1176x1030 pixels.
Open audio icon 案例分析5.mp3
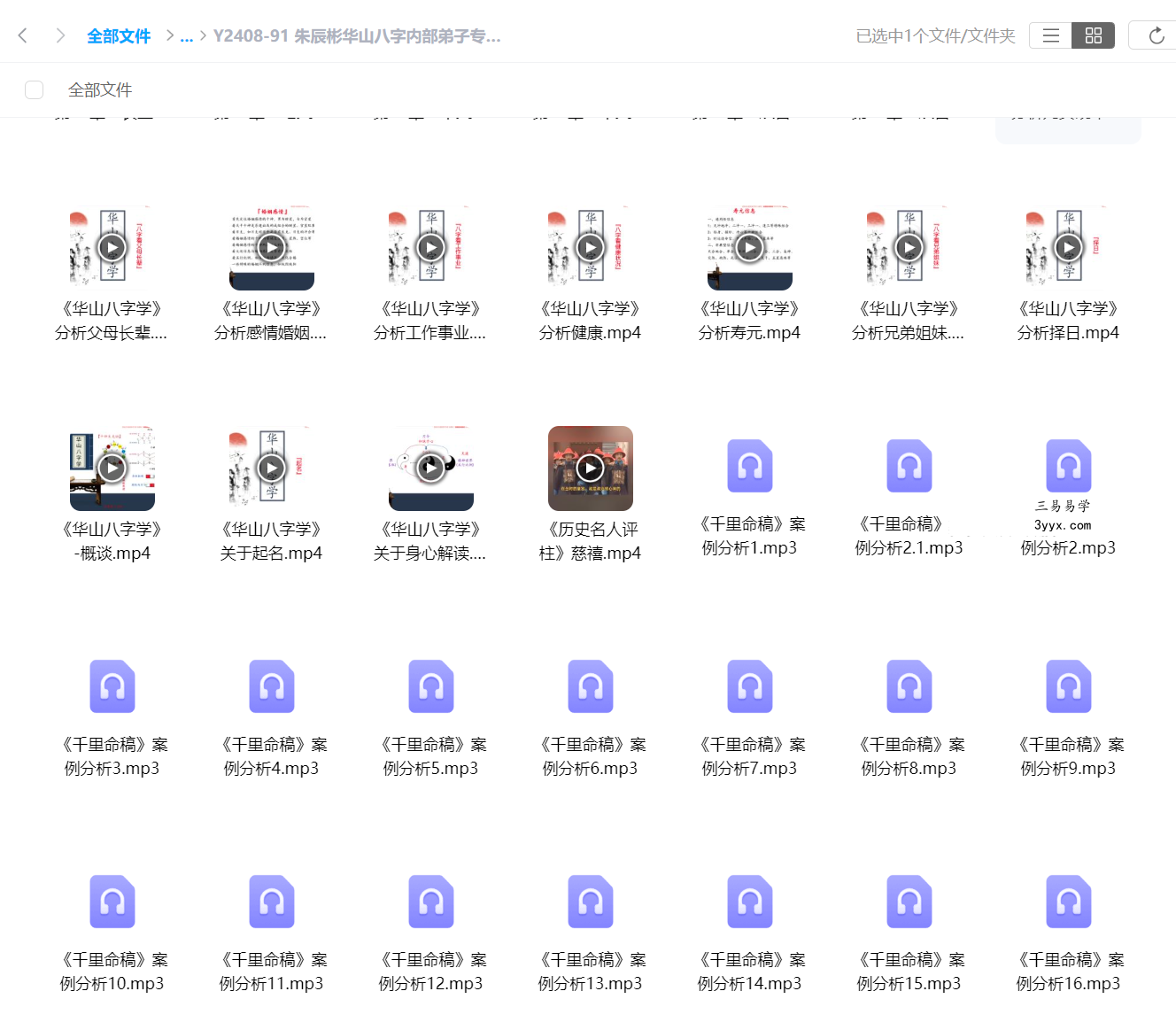pyautogui.click(x=431, y=686)
